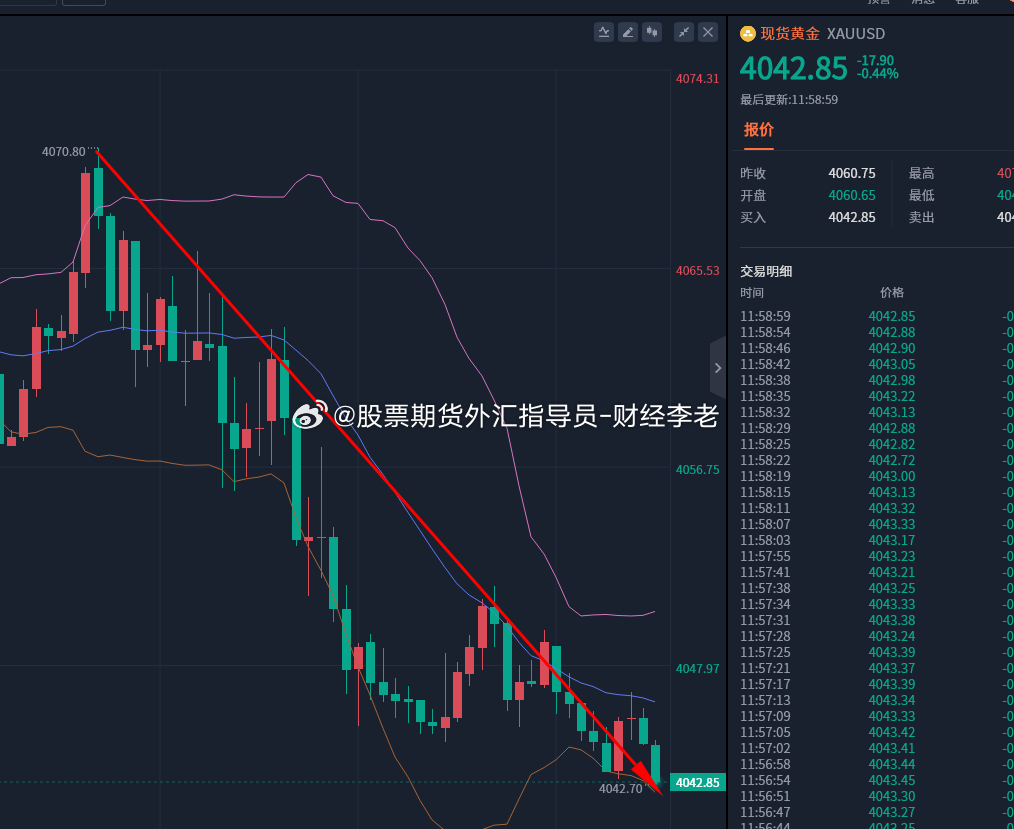Select the 11:58:35 trade row
The height and width of the screenshot is (829, 1014).
[x=877, y=396]
